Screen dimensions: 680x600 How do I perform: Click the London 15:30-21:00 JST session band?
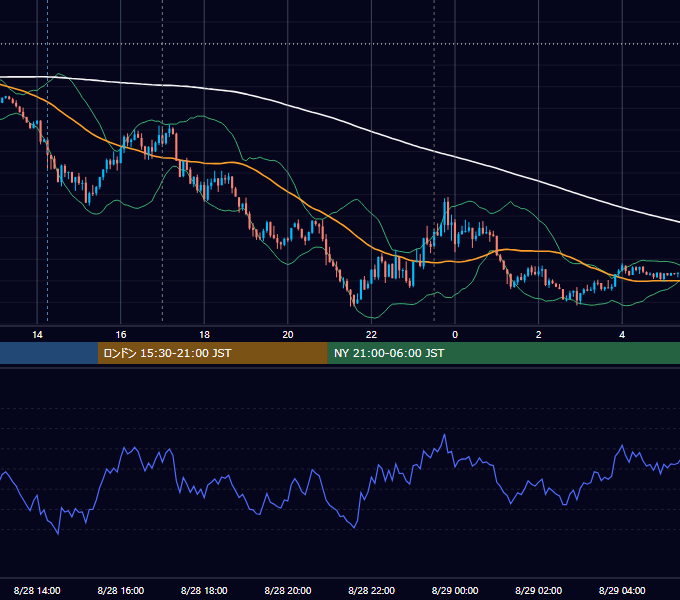212,353
